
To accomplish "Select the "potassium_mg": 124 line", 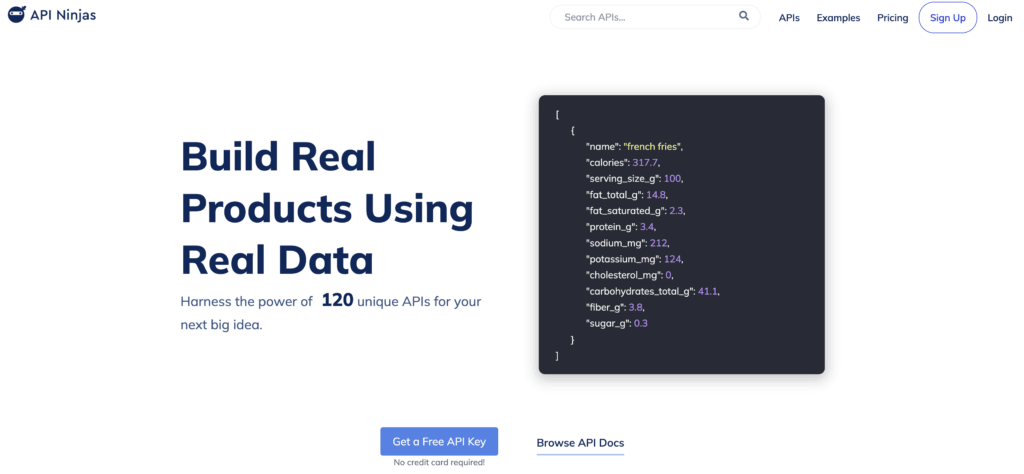I will click(634, 259).
